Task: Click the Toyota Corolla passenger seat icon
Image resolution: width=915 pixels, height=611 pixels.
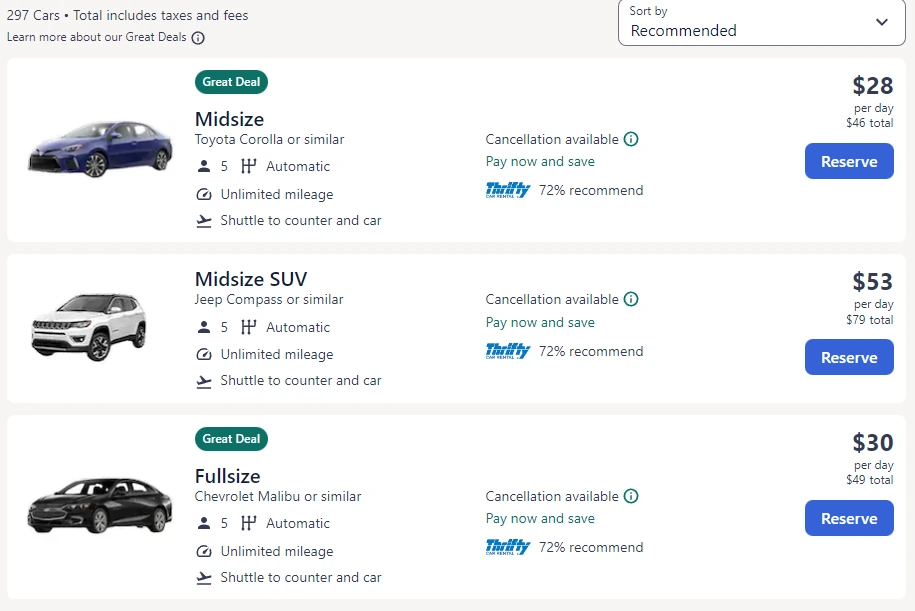Action: coord(204,167)
